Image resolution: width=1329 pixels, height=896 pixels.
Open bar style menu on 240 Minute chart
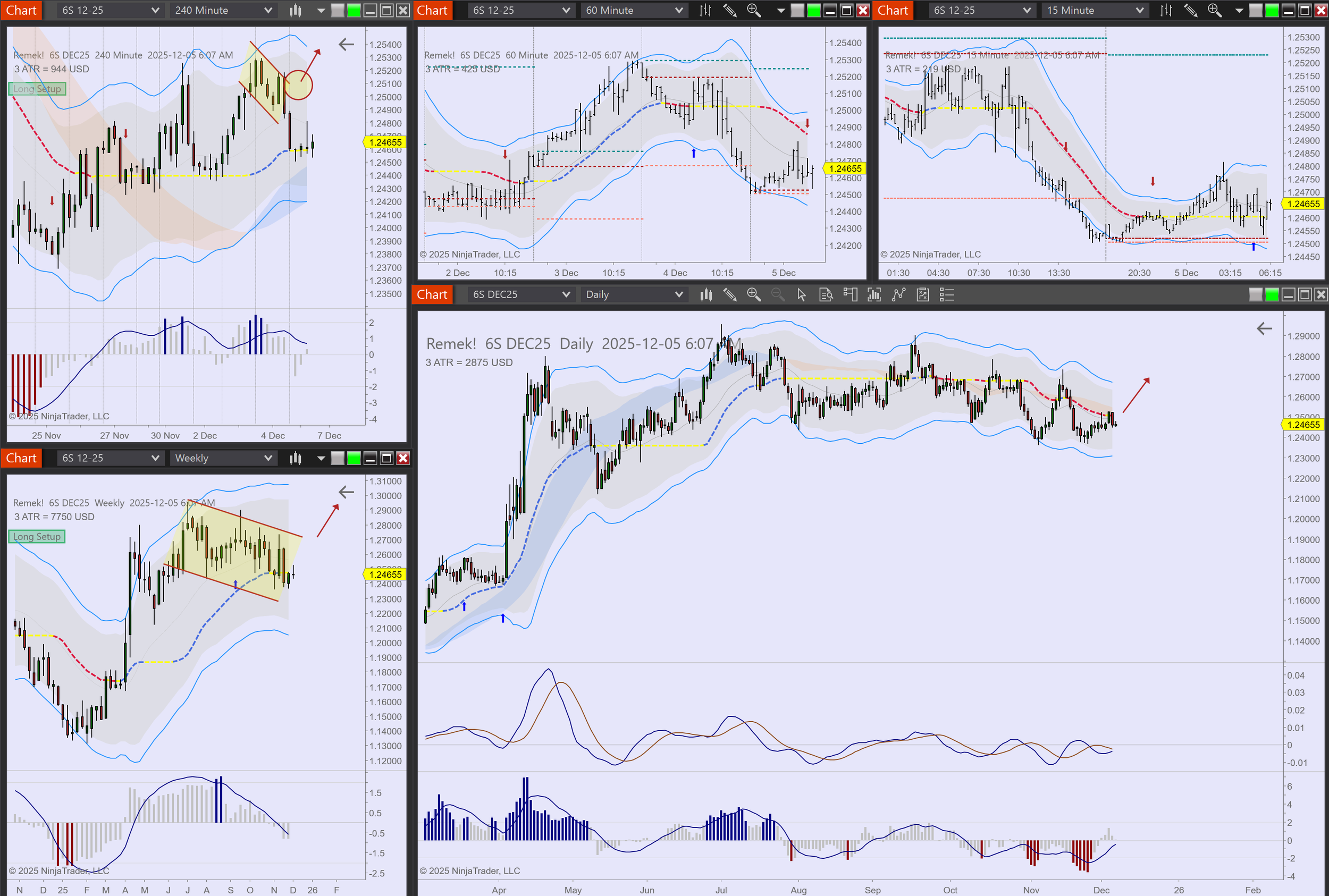pyautogui.click(x=295, y=10)
